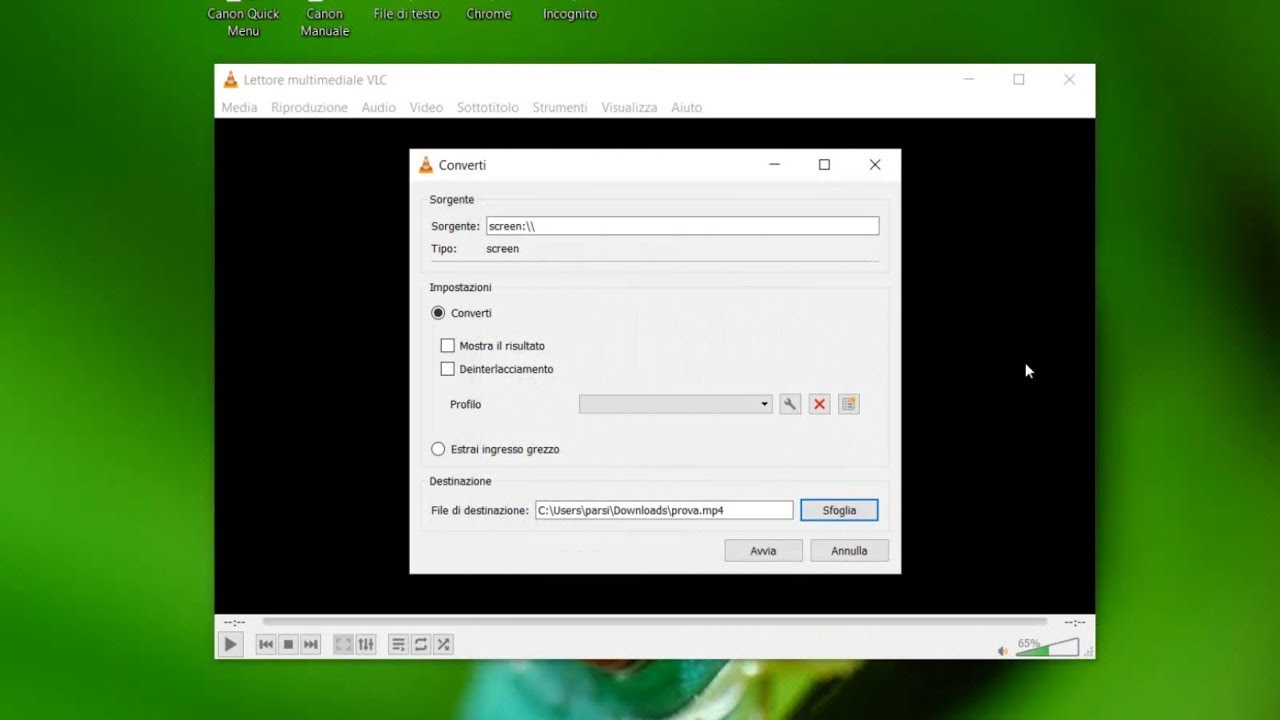Toggle fullscreen icon in VLC controls
Viewport: 1280px width, 720px height.
point(343,644)
